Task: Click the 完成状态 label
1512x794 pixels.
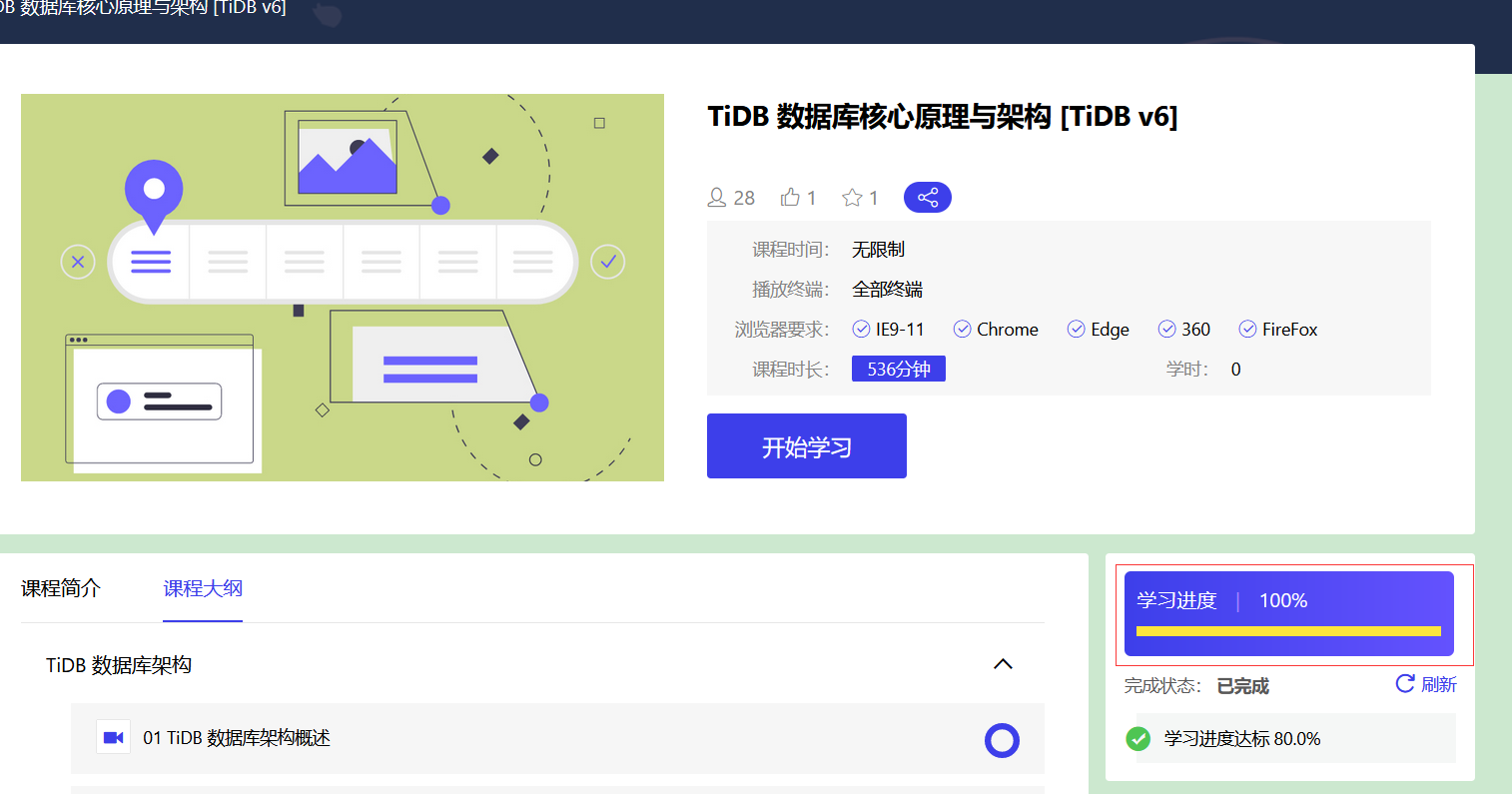Action: [1162, 686]
